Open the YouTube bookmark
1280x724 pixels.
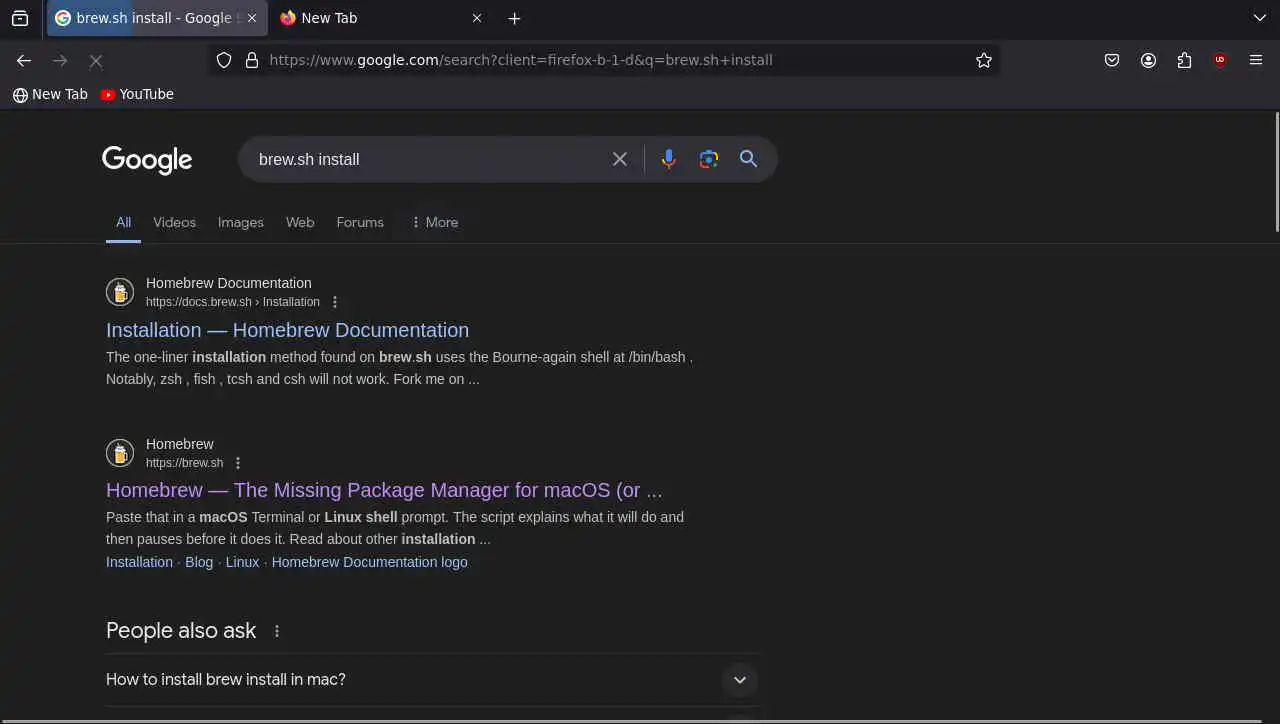coord(137,94)
